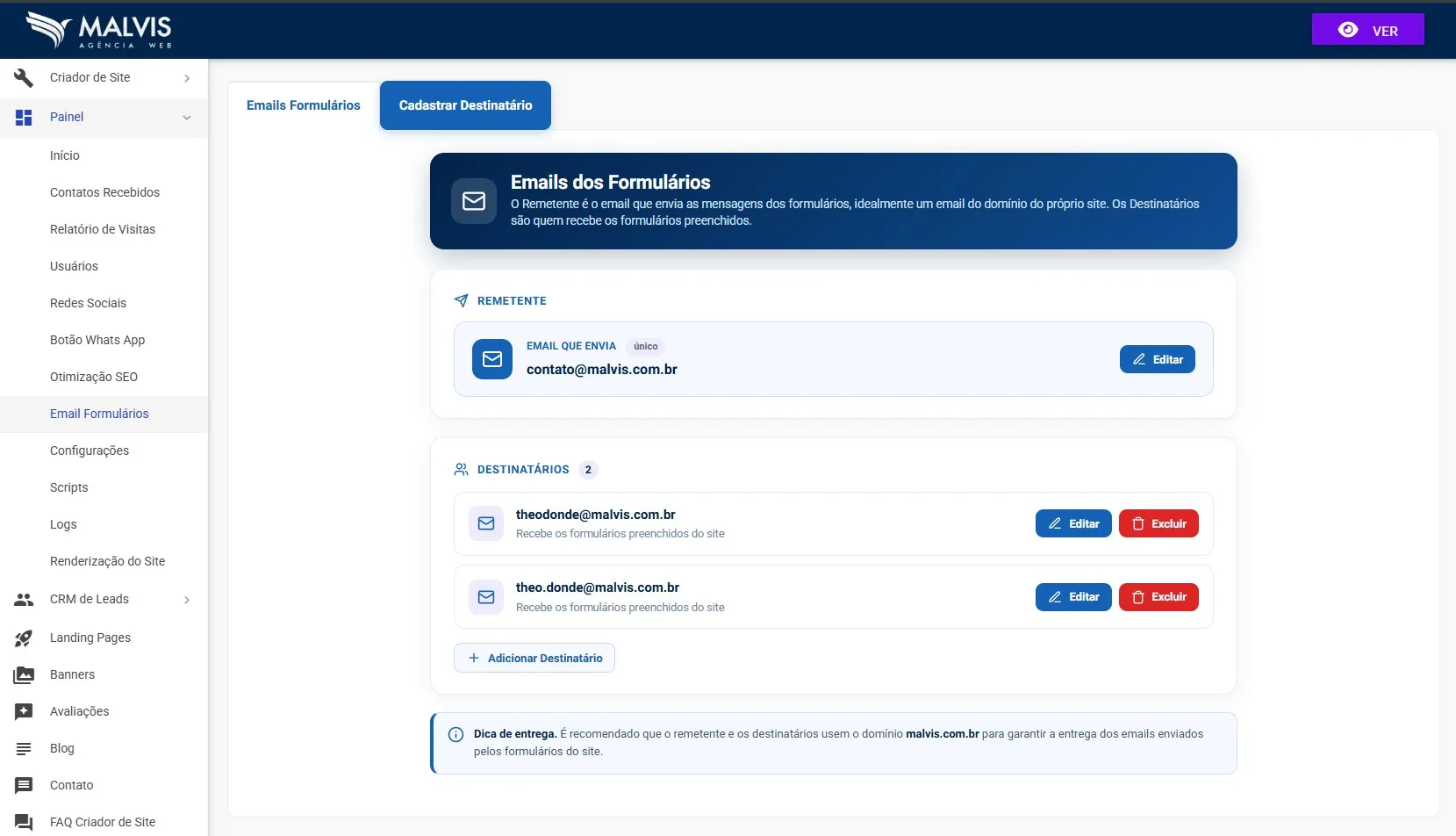This screenshot has width=1456, height=836.
Task: Click Adicionar Destinatário button
Action: (x=534, y=658)
